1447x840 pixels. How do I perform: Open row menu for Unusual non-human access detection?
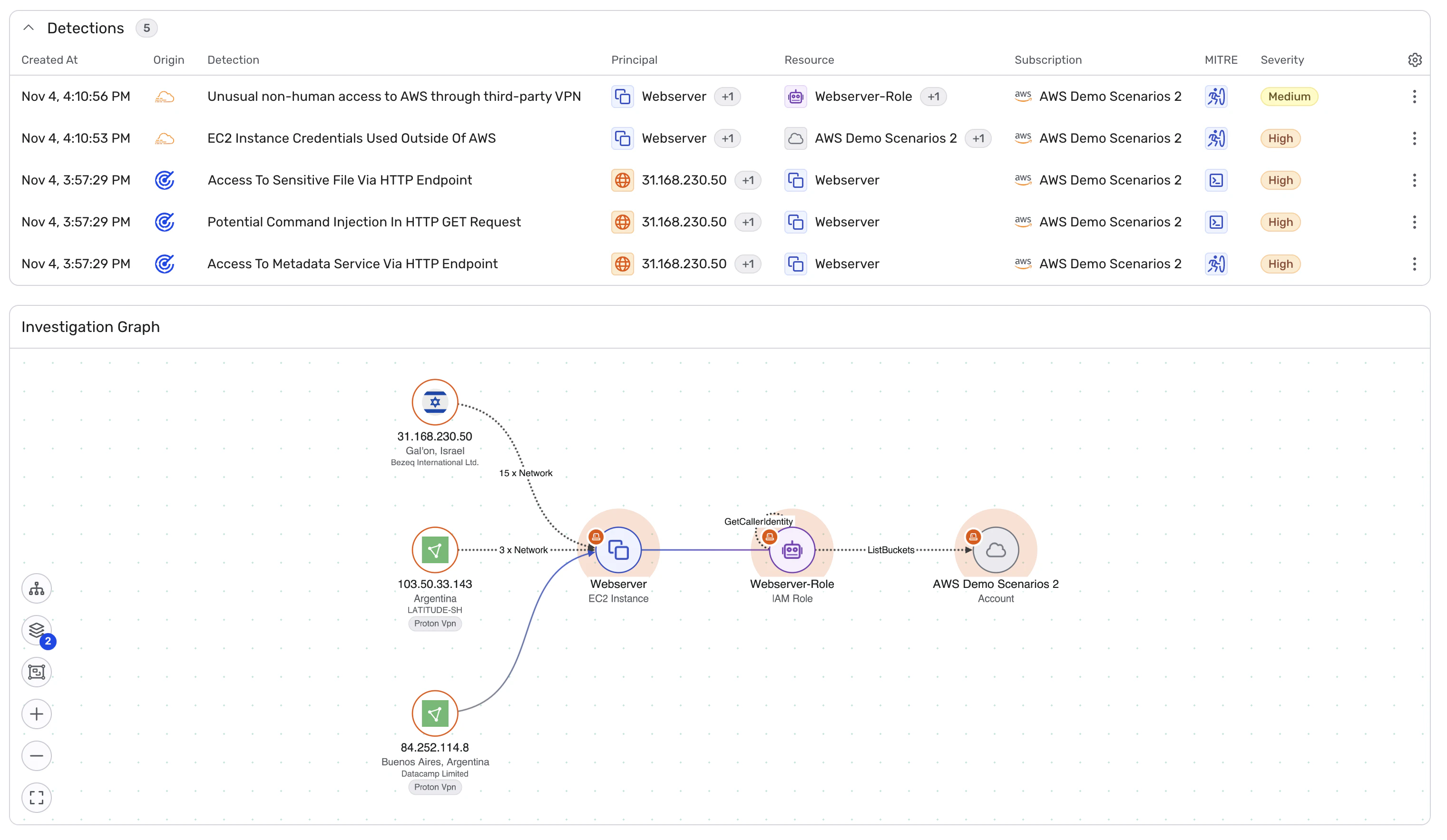(x=1414, y=97)
